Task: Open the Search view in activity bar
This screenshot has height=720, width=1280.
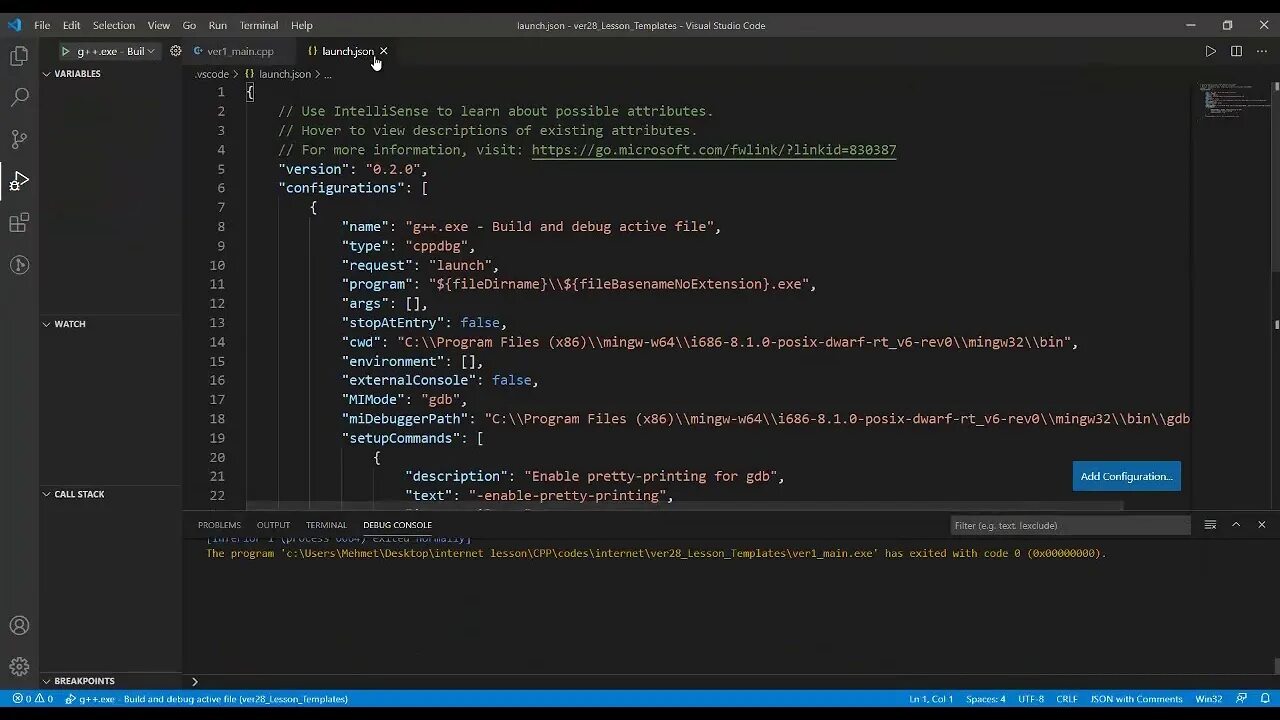Action: click(x=19, y=97)
